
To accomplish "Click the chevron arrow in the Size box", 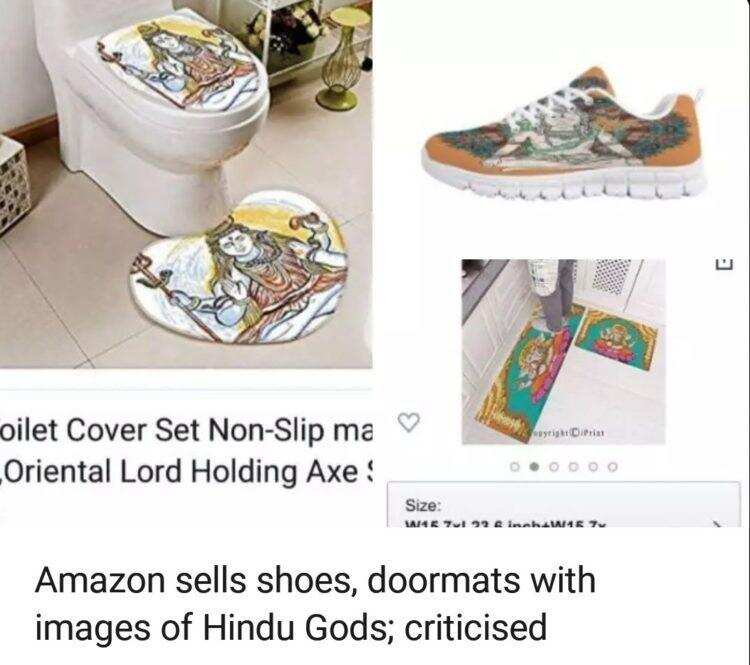I will (718, 524).
